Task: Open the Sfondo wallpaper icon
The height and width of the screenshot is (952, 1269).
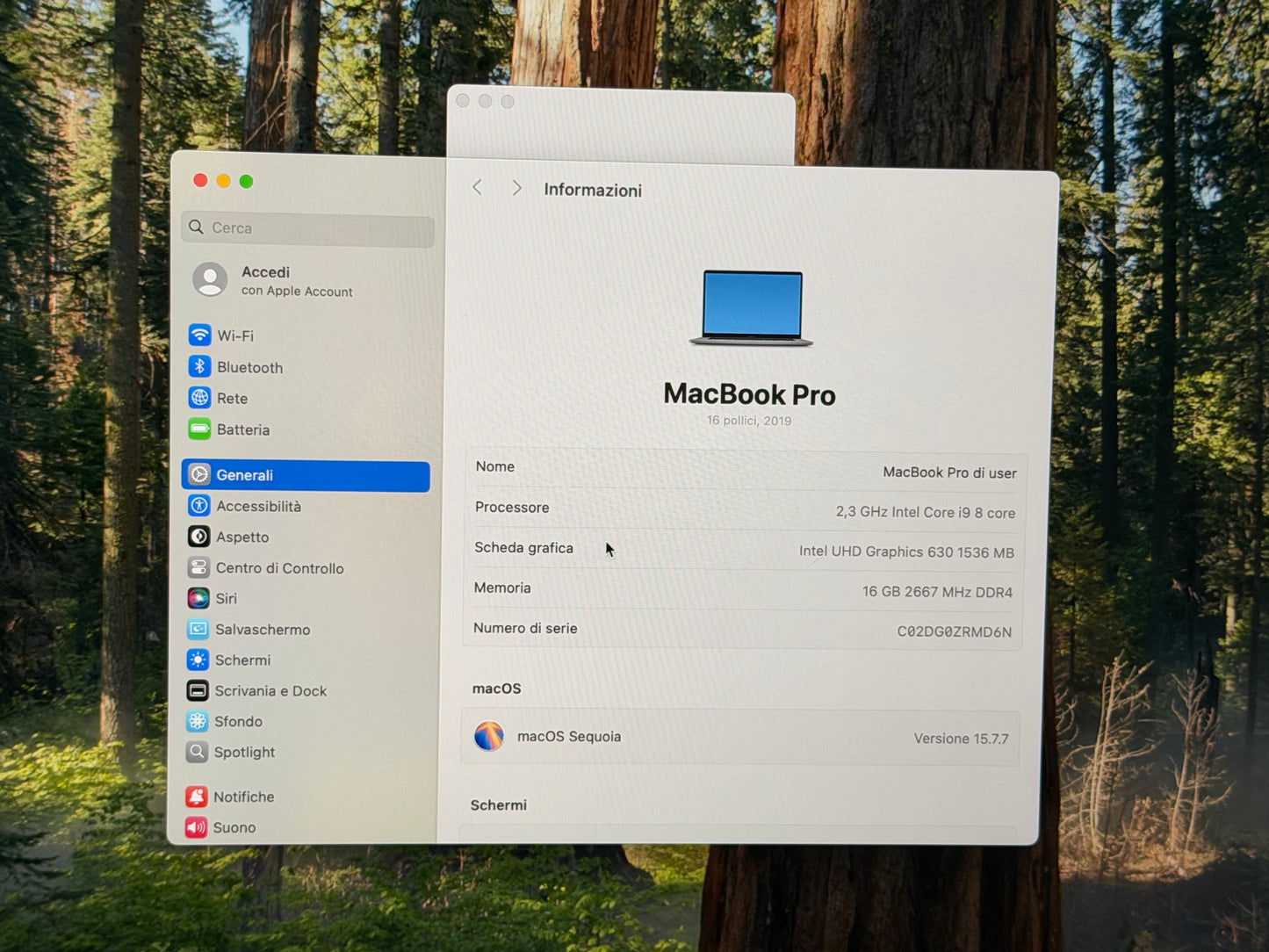Action: point(198,721)
